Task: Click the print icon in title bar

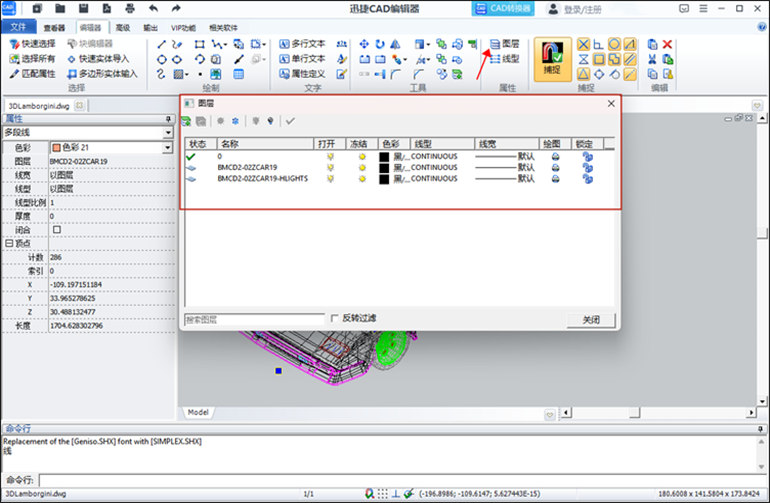Action: click(x=130, y=8)
